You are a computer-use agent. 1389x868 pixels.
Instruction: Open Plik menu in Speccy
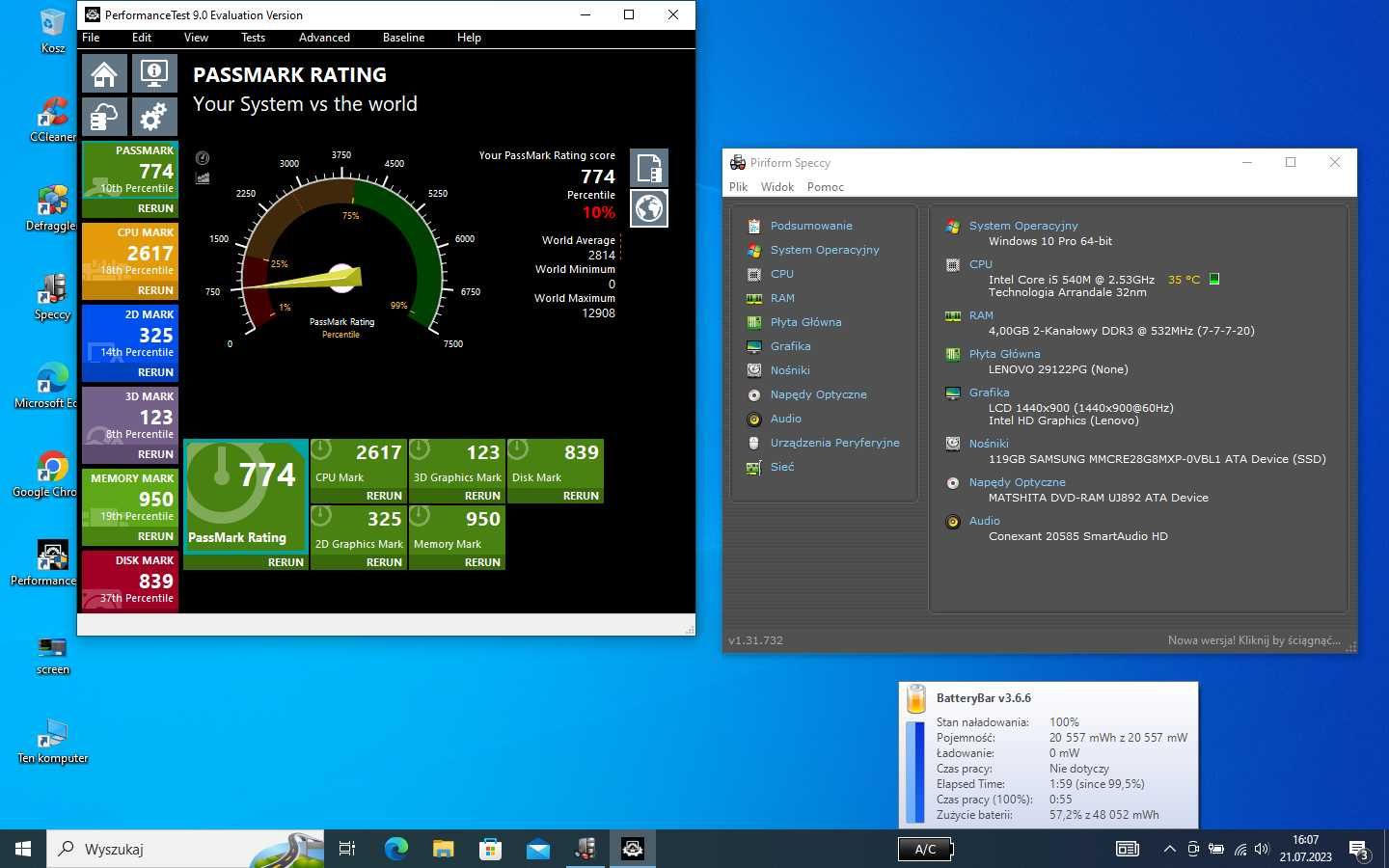(x=739, y=187)
